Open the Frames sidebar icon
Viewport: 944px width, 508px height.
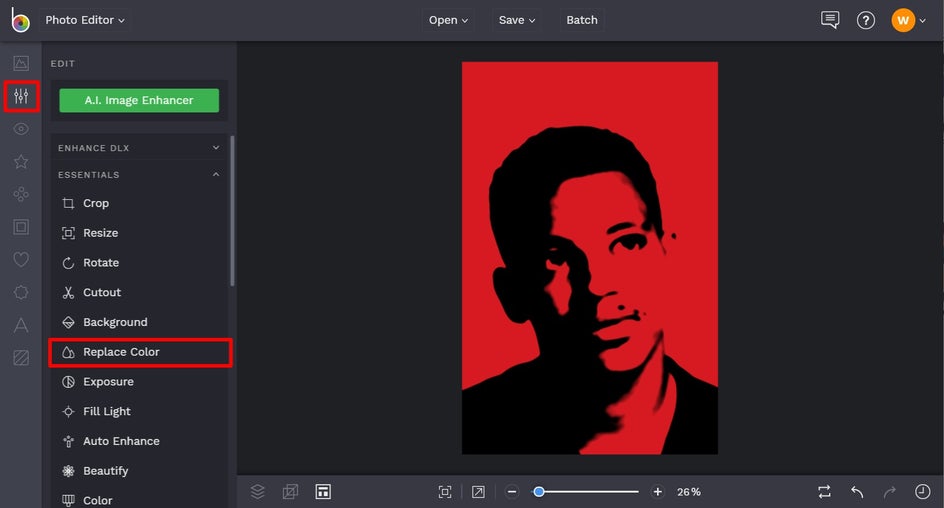tap(21, 227)
